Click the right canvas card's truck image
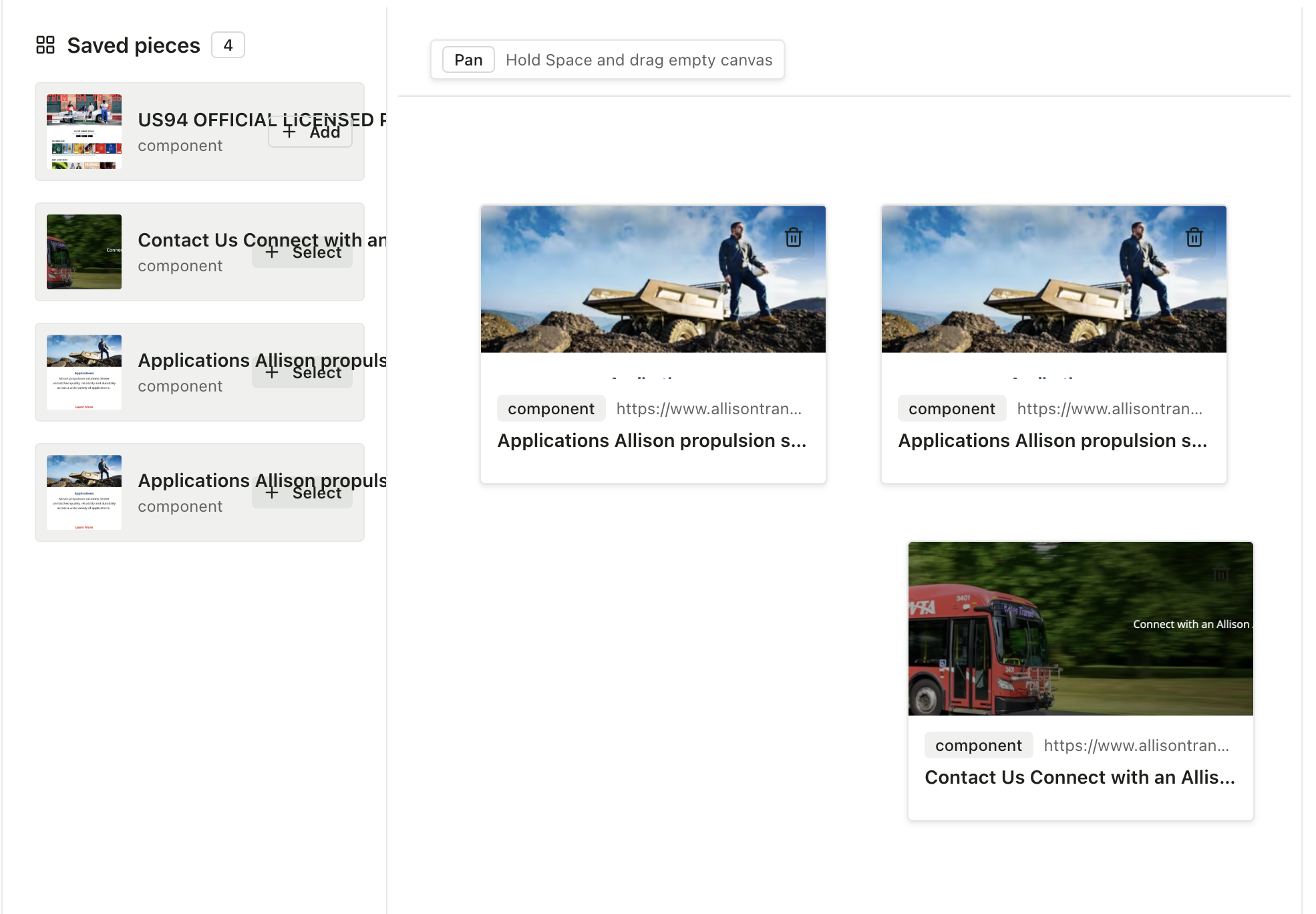This screenshot has height=914, width=1316. point(1054,279)
